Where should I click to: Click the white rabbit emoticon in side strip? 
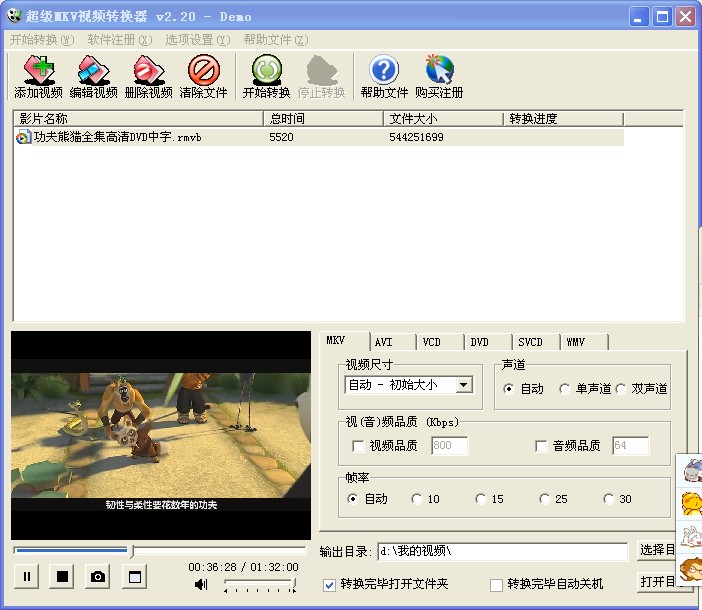(692, 537)
